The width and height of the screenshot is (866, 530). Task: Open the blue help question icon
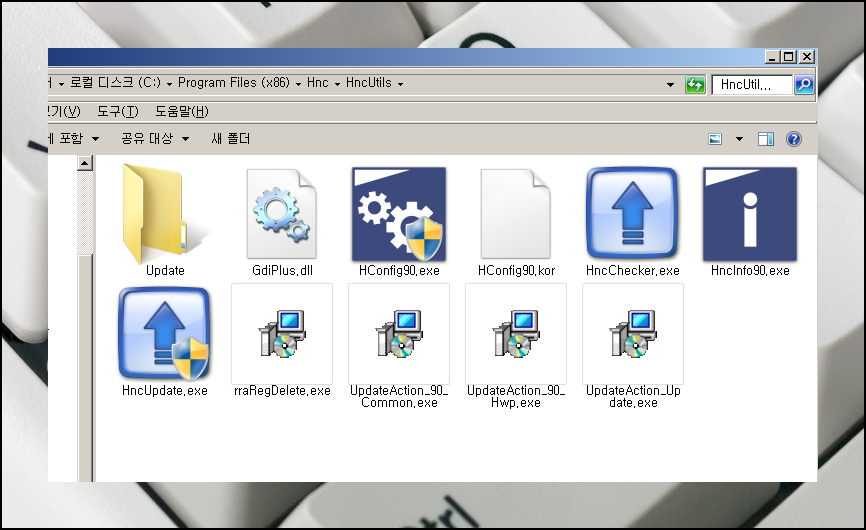click(x=794, y=139)
